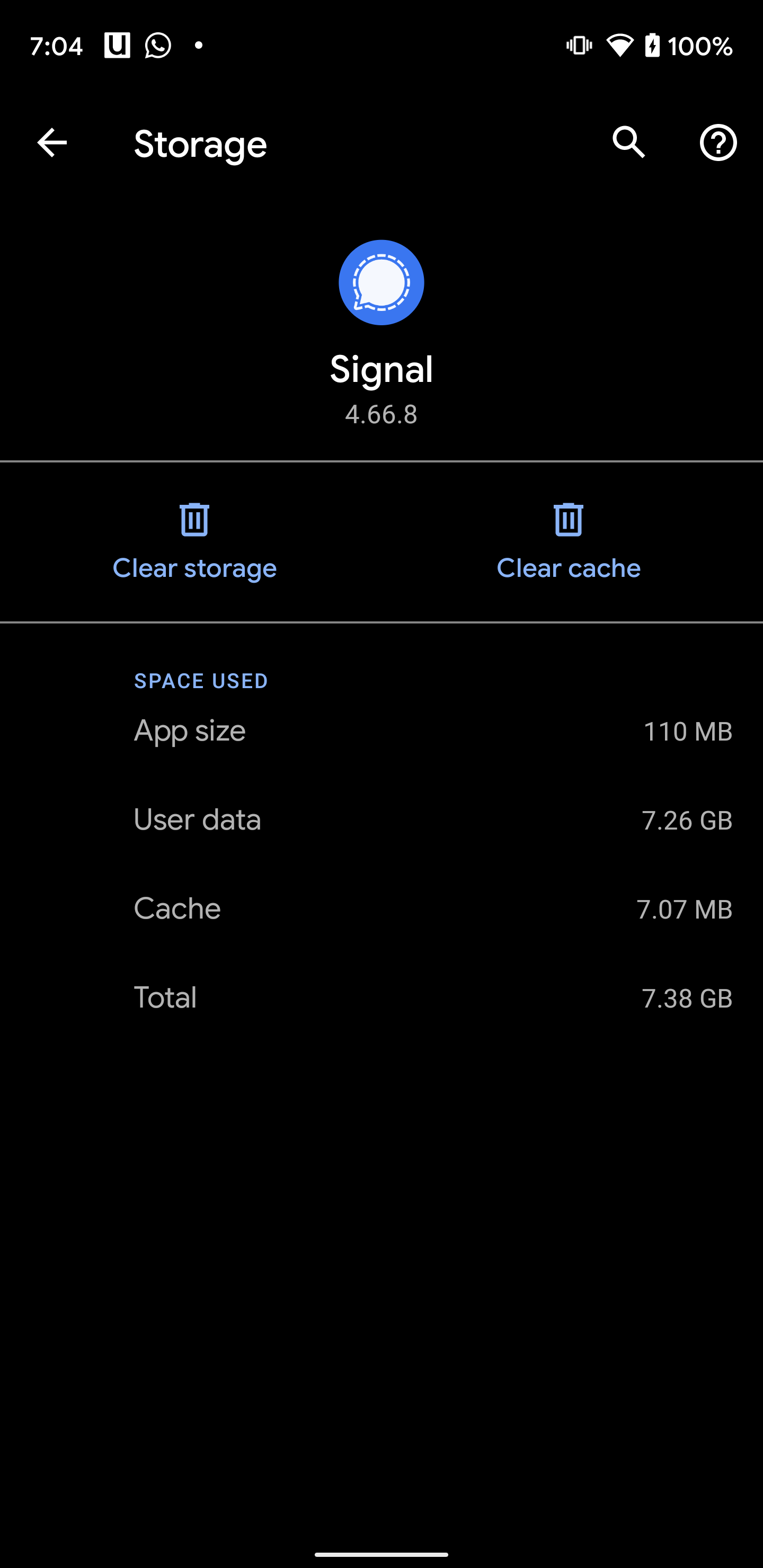Tap the Signal app icon
Screen dimensions: 763x1568
(x=381, y=282)
